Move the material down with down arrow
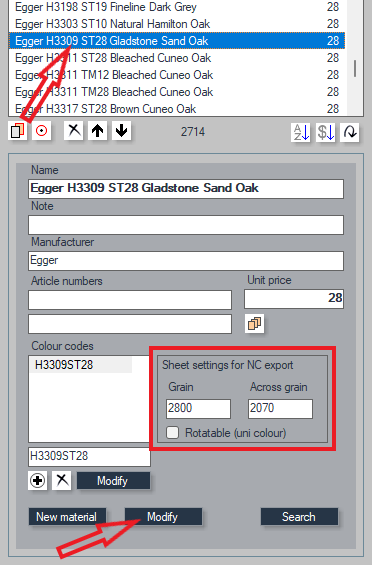The width and height of the screenshot is (372, 565). 121,130
